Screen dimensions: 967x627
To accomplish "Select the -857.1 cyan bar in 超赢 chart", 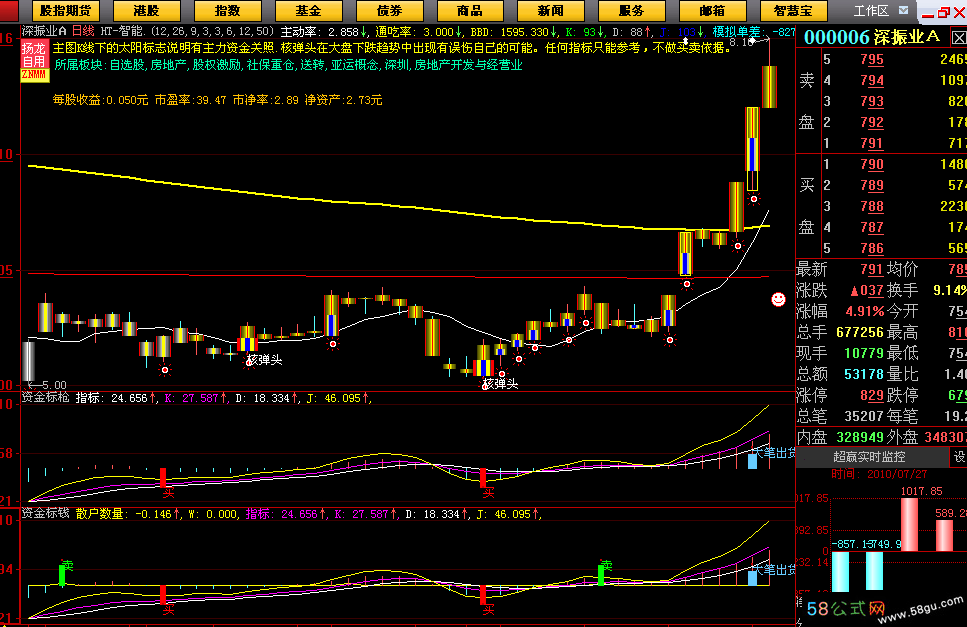I will 840,572.
